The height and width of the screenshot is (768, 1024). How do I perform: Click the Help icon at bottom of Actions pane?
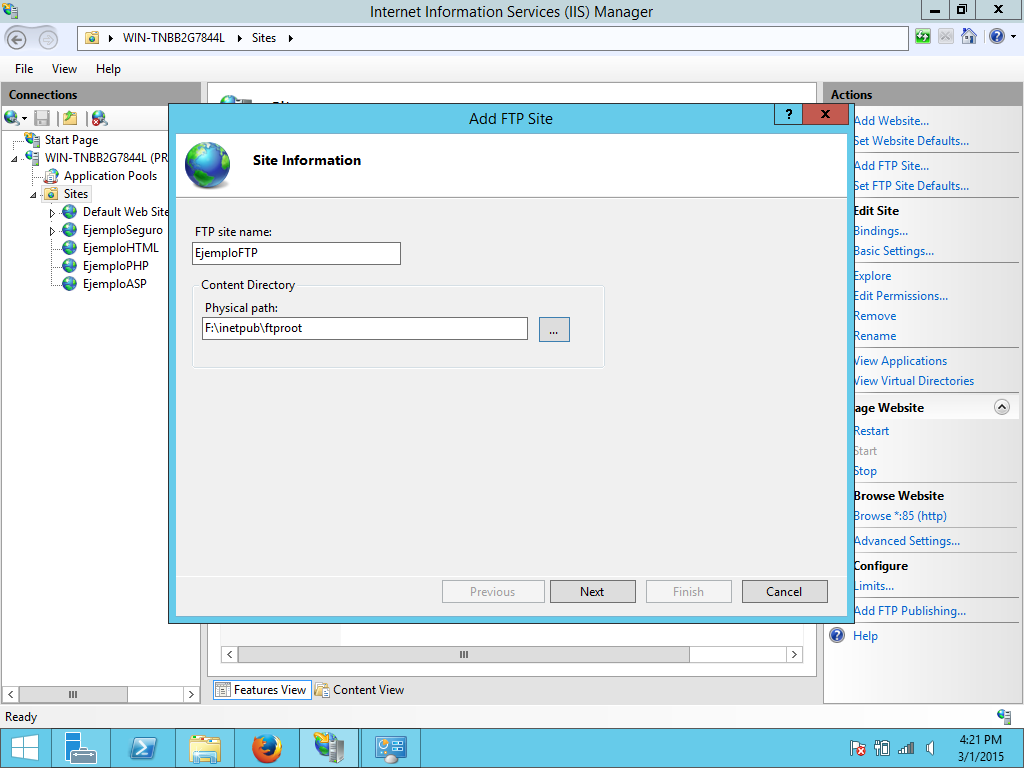837,635
